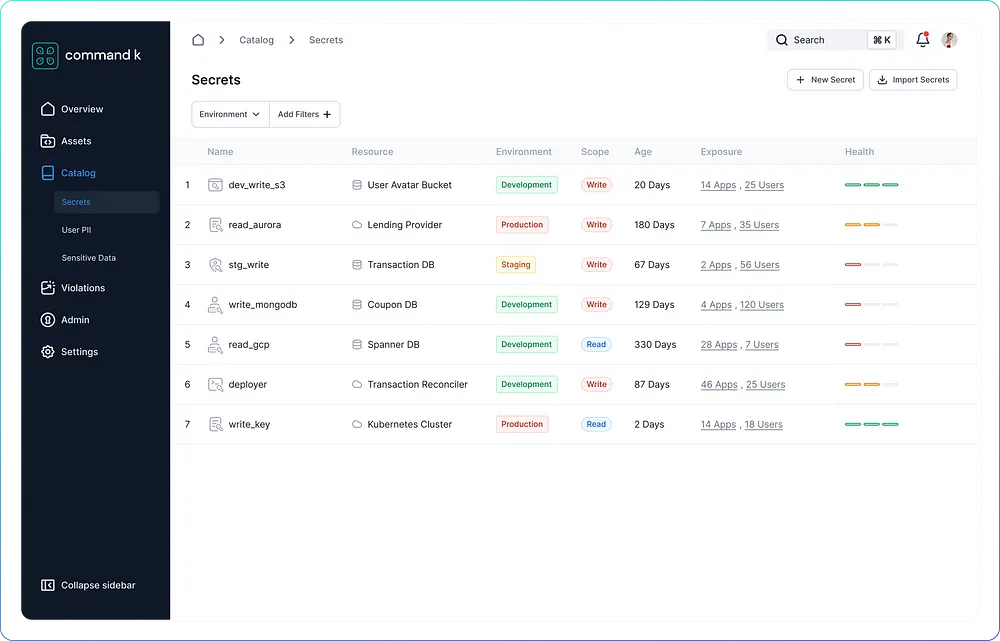Viewport: 1000px width, 641px height.
Task: Select User PII under Catalog
Action: pos(76,230)
